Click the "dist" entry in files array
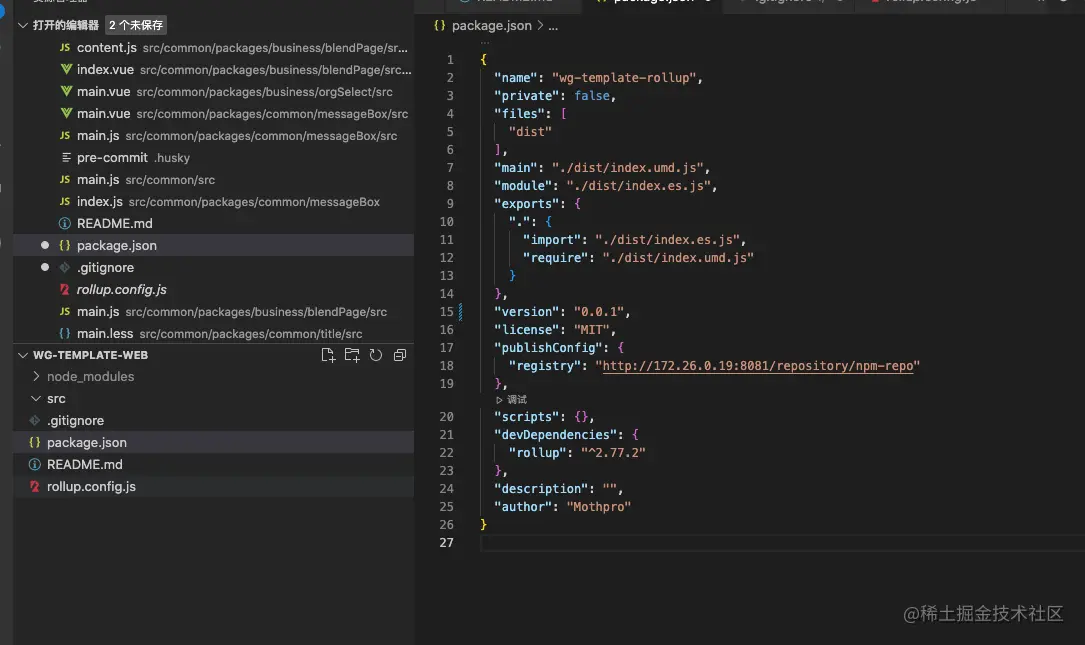The width and height of the screenshot is (1085, 645). coord(530,131)
